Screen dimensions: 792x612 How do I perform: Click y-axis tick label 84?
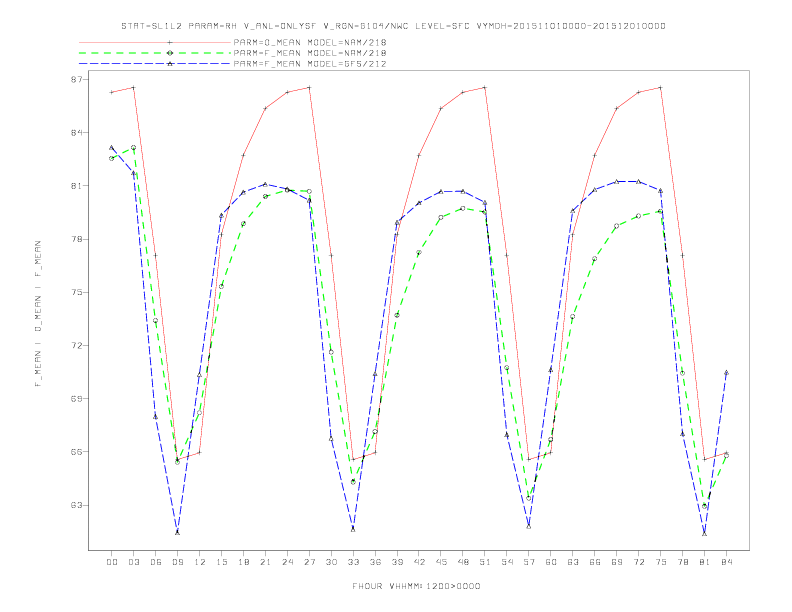point(78,133)
